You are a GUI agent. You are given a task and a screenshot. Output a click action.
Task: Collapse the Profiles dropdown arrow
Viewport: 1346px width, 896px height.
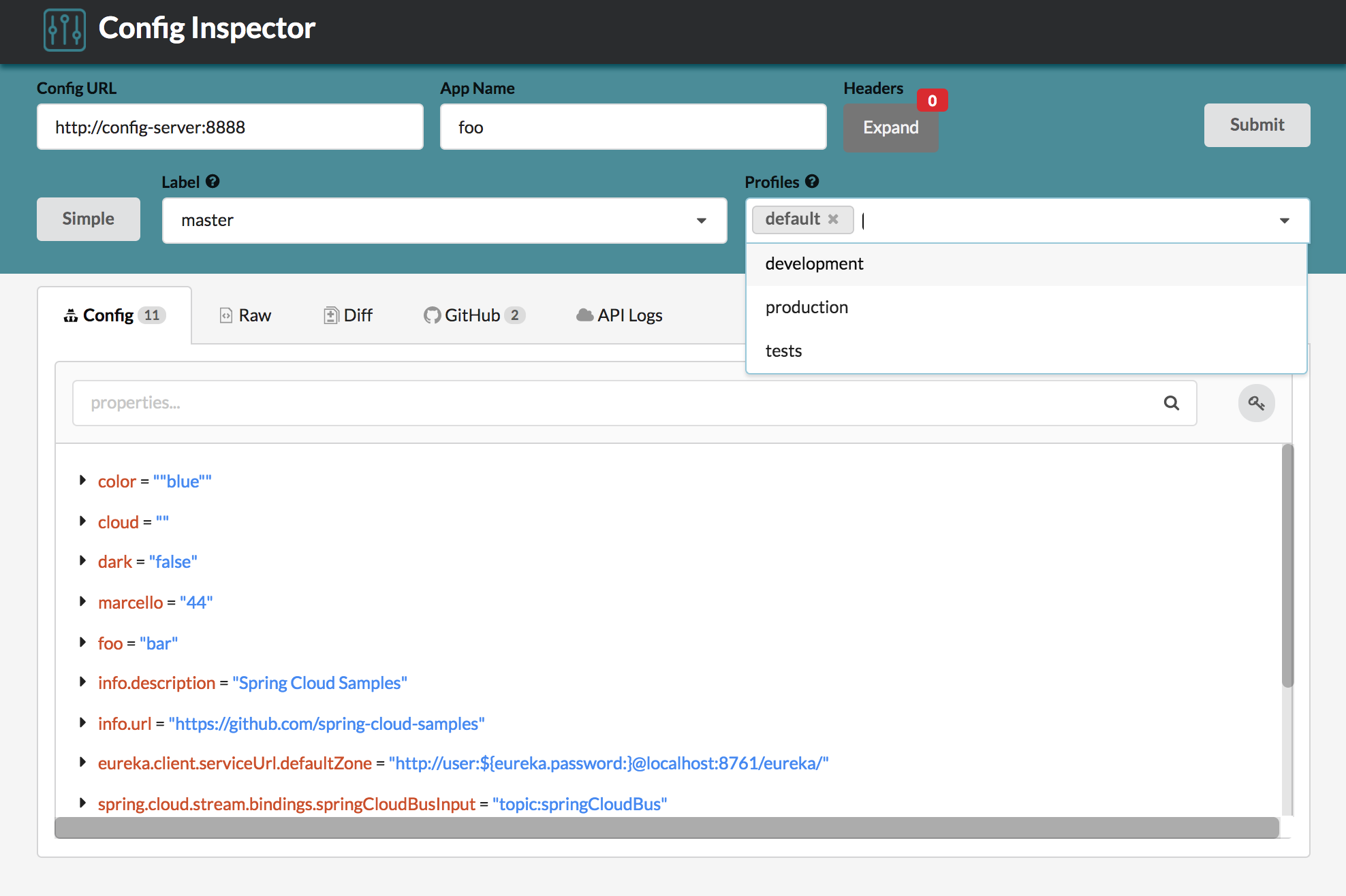(x=1284, y=221)
